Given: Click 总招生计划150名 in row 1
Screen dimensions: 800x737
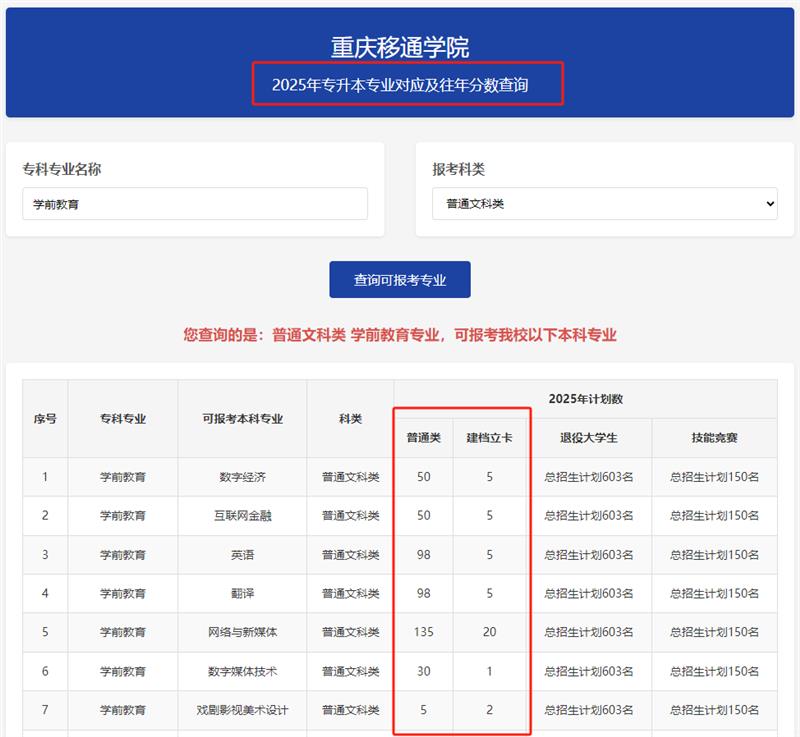Looking at the screenshot, I should click(x=714, y=477).
